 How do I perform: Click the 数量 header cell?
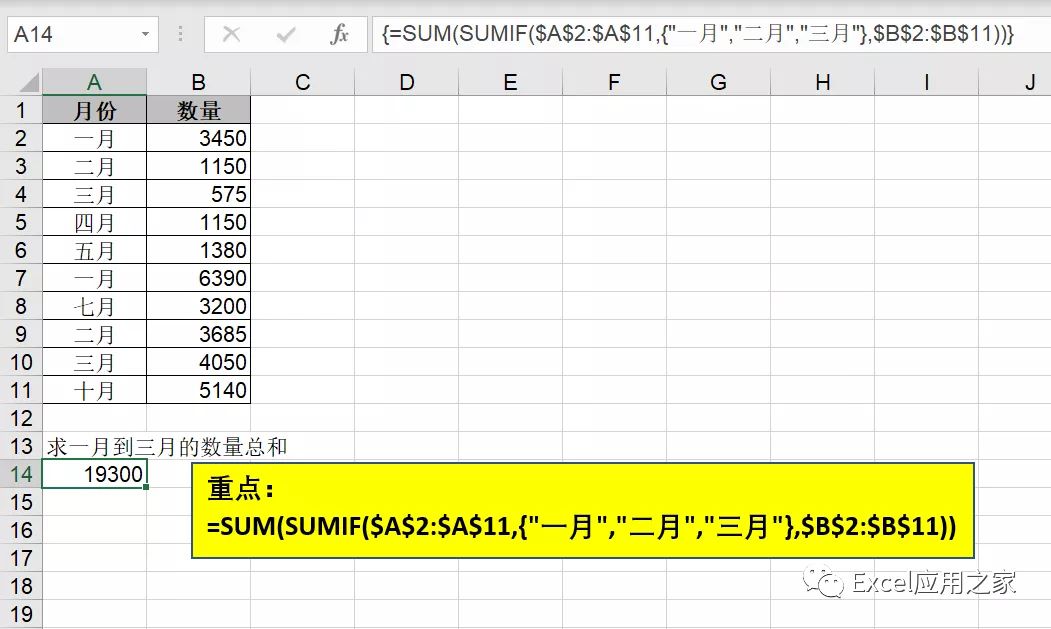tap(198, 110)
